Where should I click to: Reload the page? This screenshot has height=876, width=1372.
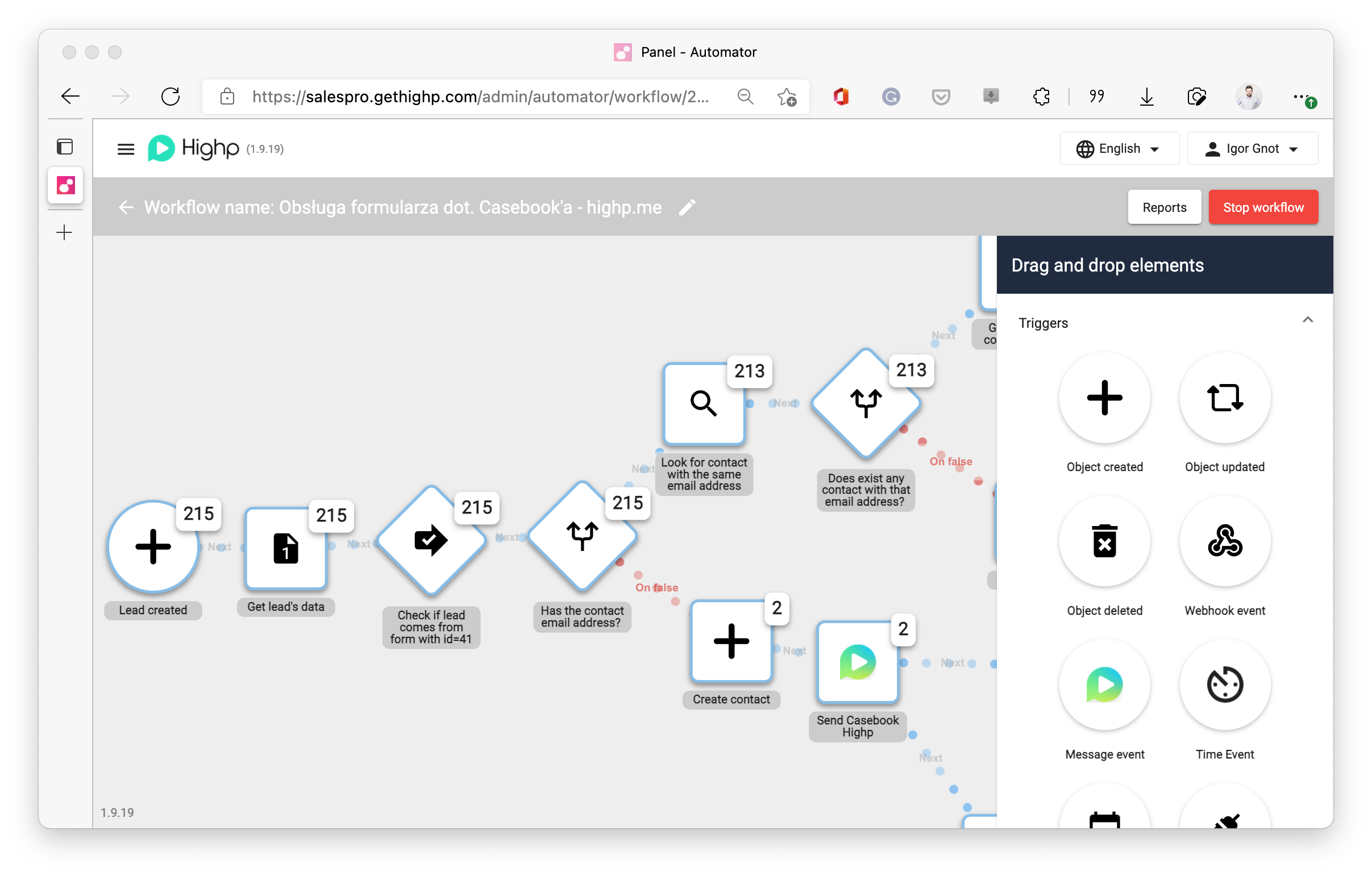click(x=171, y=97)
